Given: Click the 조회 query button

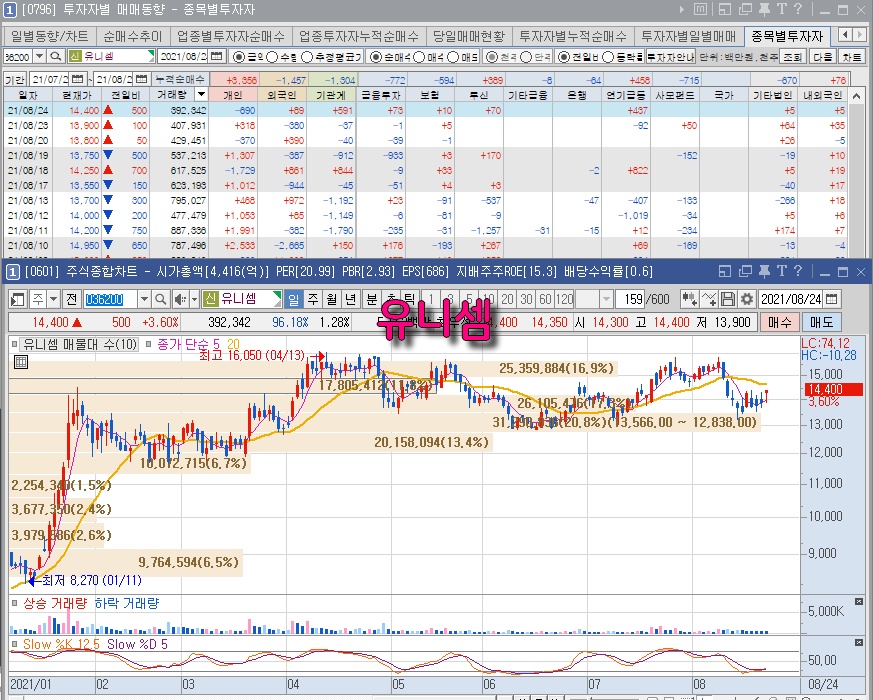Looking at the screenshot, I should pyautogui.click(x=792, y=57).
